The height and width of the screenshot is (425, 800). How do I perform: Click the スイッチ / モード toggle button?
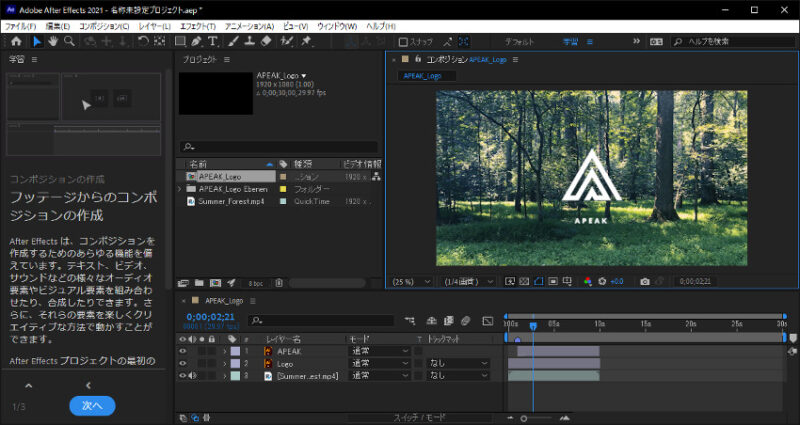pos(419,418)
